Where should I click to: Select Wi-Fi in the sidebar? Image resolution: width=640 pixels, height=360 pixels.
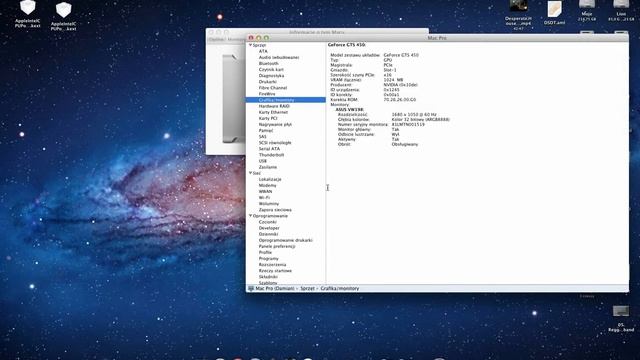264,198
